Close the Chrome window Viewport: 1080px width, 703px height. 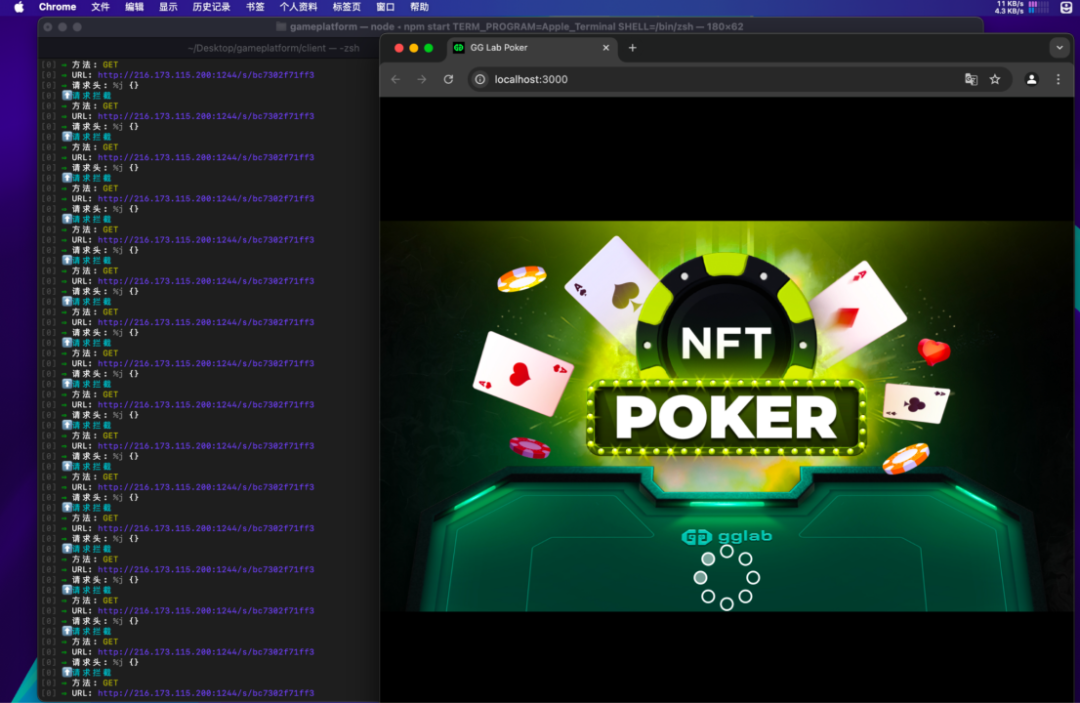click(399, 48)
